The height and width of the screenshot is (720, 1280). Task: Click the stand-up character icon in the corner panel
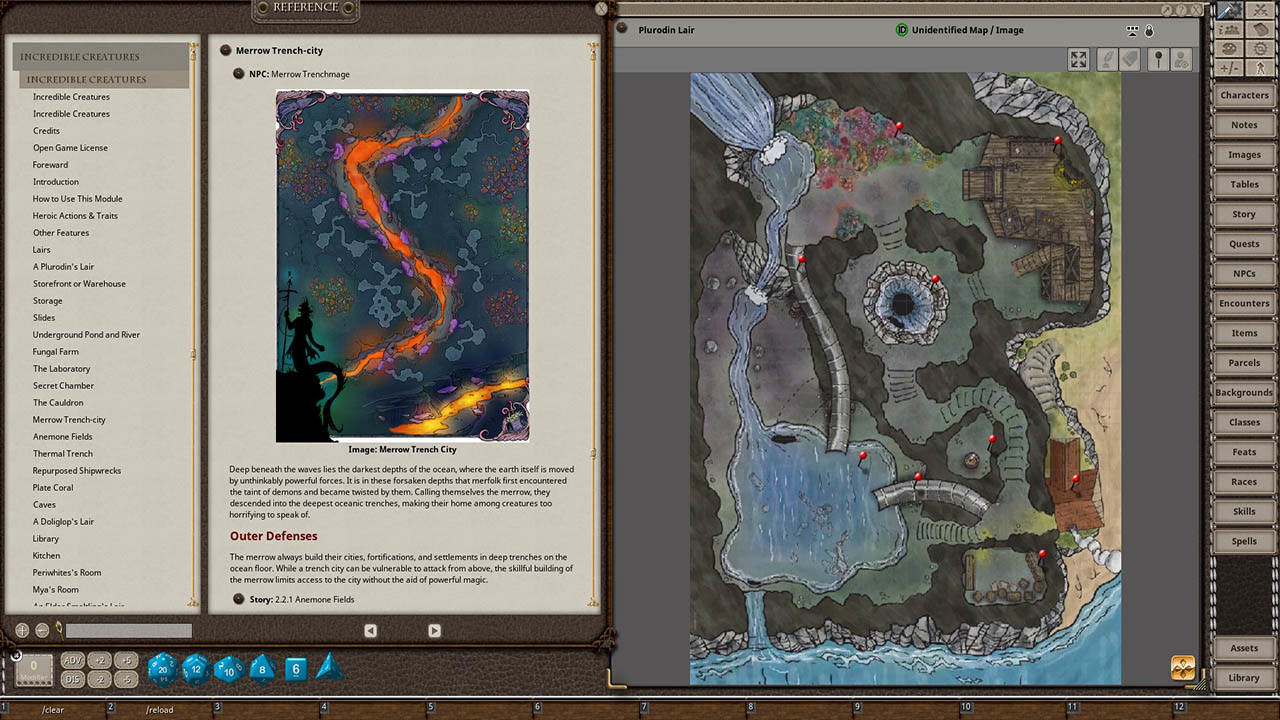click(1259, 66)
